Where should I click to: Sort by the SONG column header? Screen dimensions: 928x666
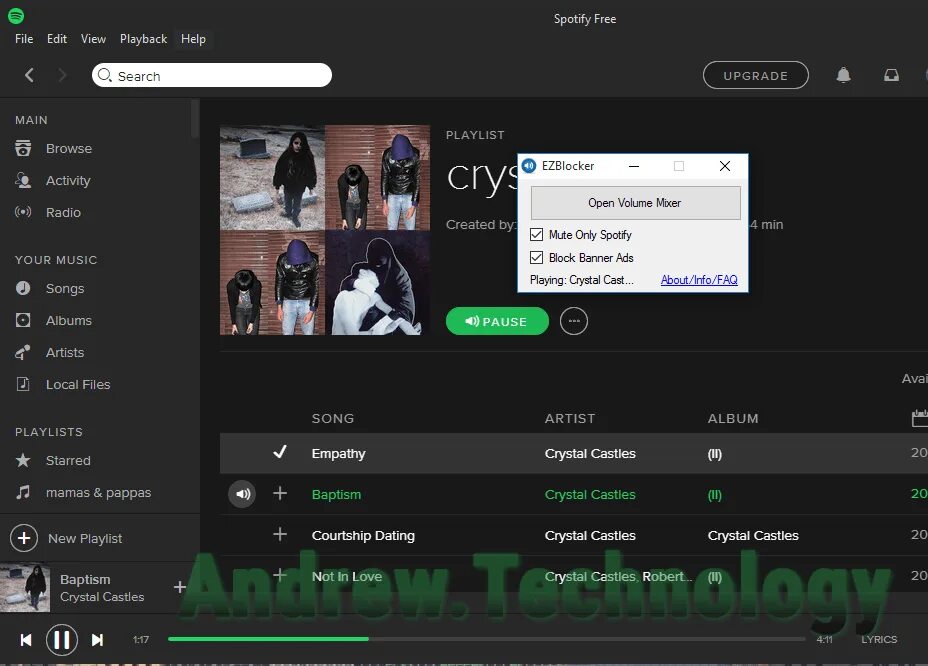[x=333, y=419]
